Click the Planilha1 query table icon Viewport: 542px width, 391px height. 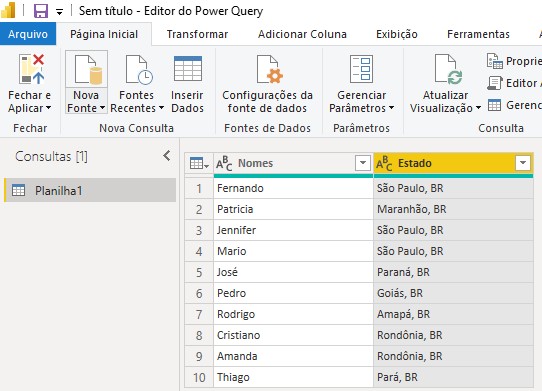point(19,190)
